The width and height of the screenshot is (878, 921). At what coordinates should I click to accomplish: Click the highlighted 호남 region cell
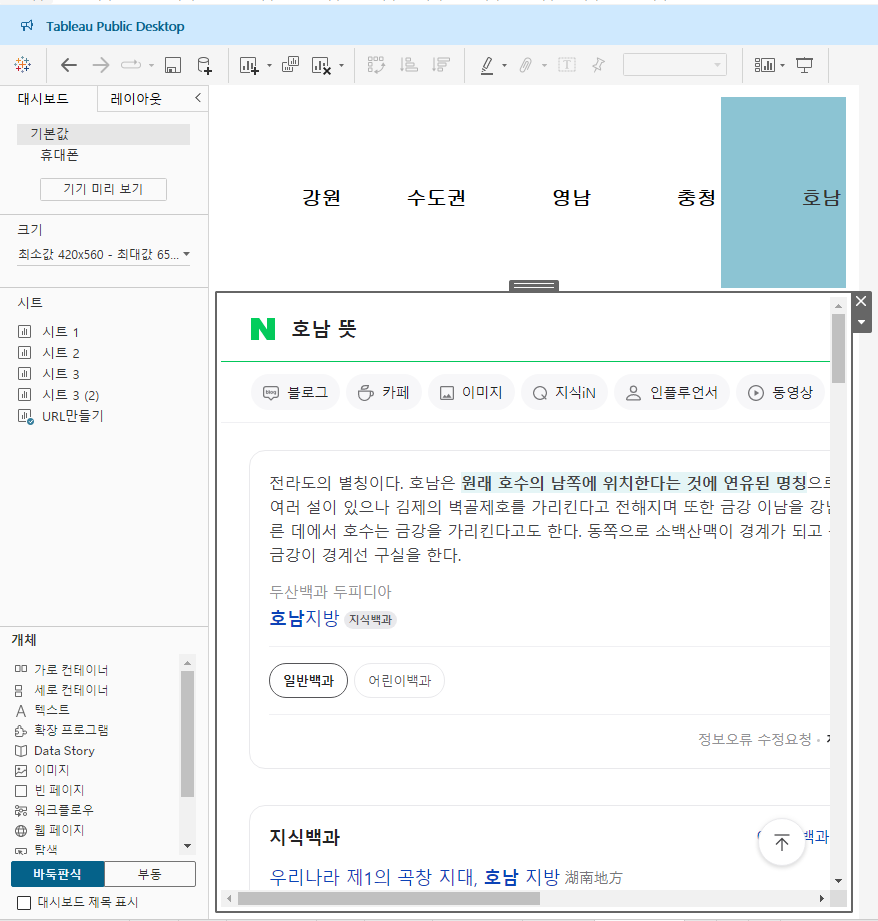tap(783, 193)
